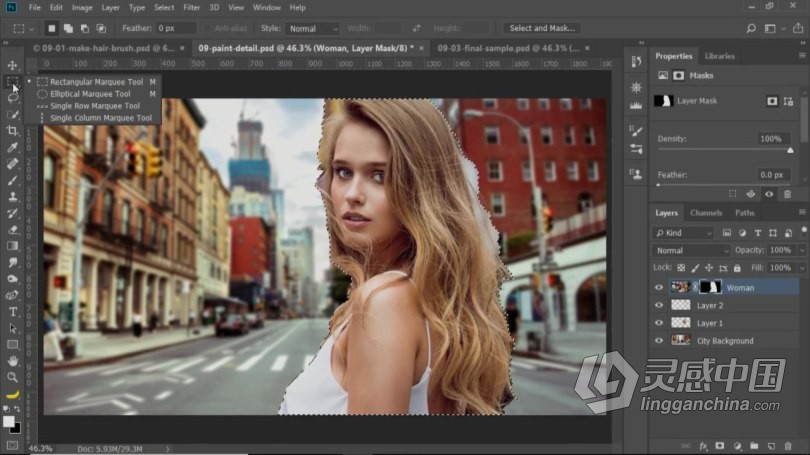Select the Rectangle shape tool
Viewport: 810px width, 455px height.
tap(12, 344)
